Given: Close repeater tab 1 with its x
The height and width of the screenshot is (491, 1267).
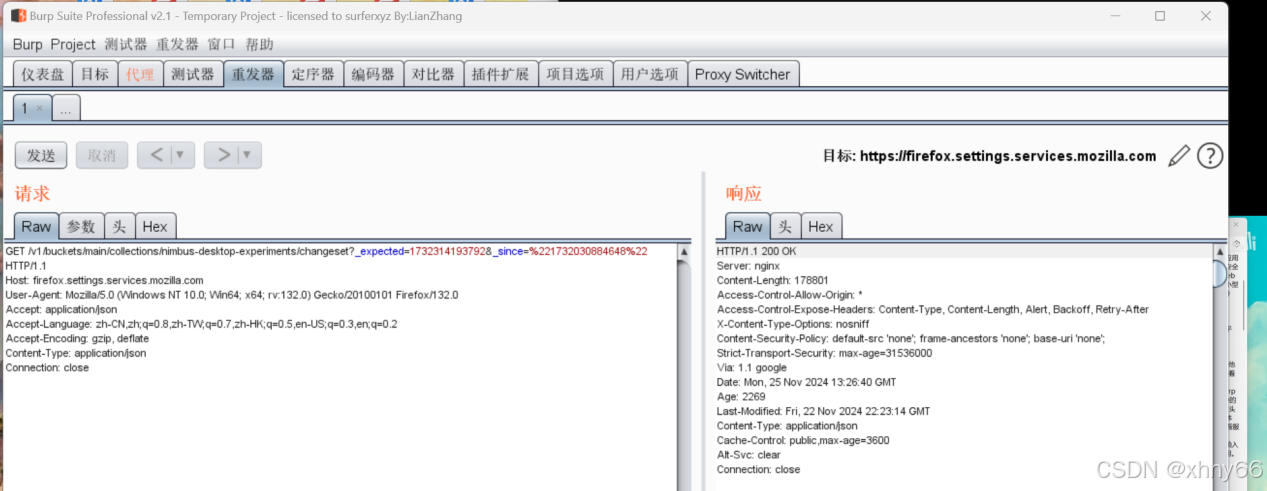Looking at the screenshot, I should [39, 108].
